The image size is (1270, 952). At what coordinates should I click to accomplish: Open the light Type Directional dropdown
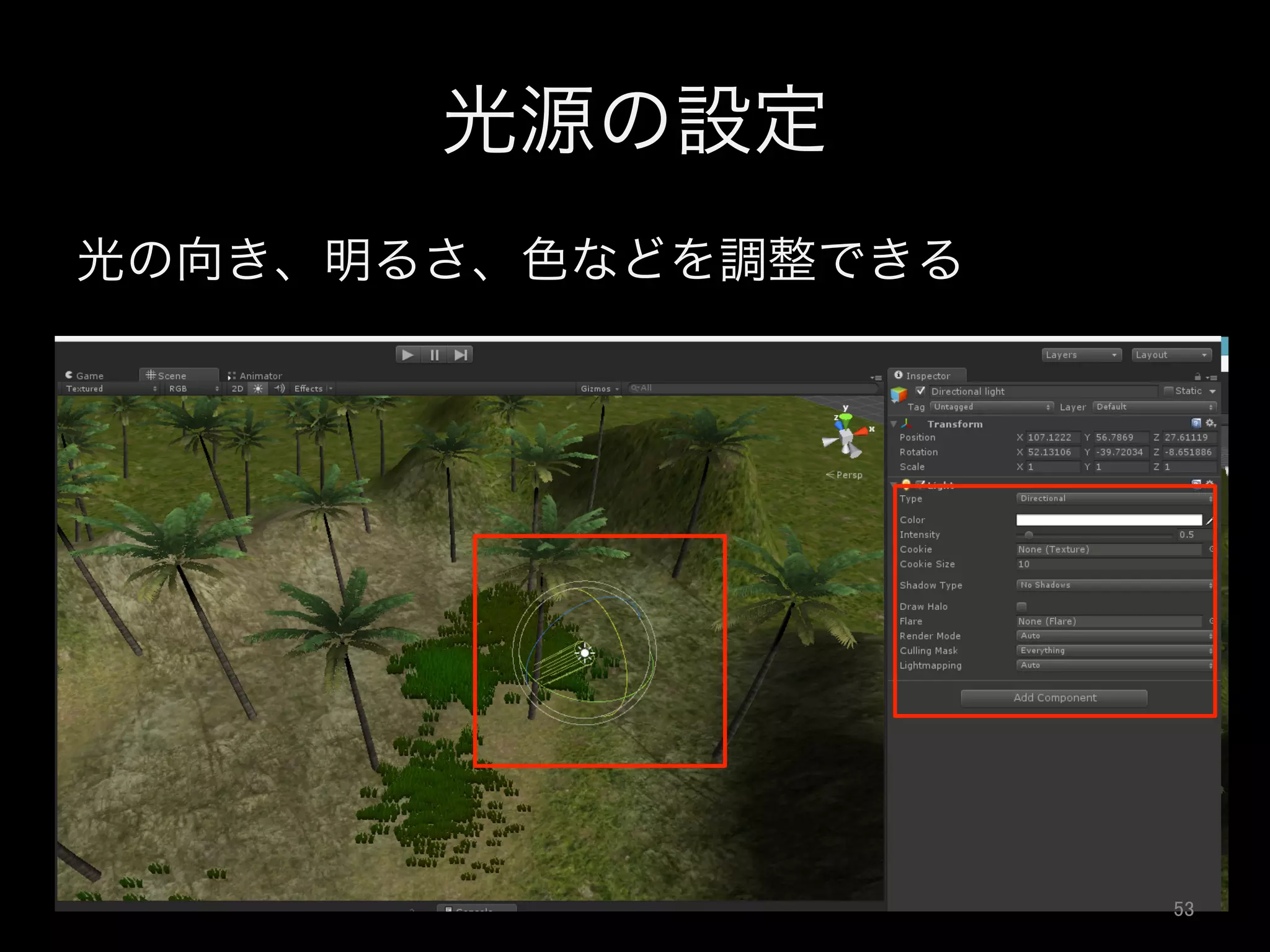pyautogui.click(x=1114, y=498)
